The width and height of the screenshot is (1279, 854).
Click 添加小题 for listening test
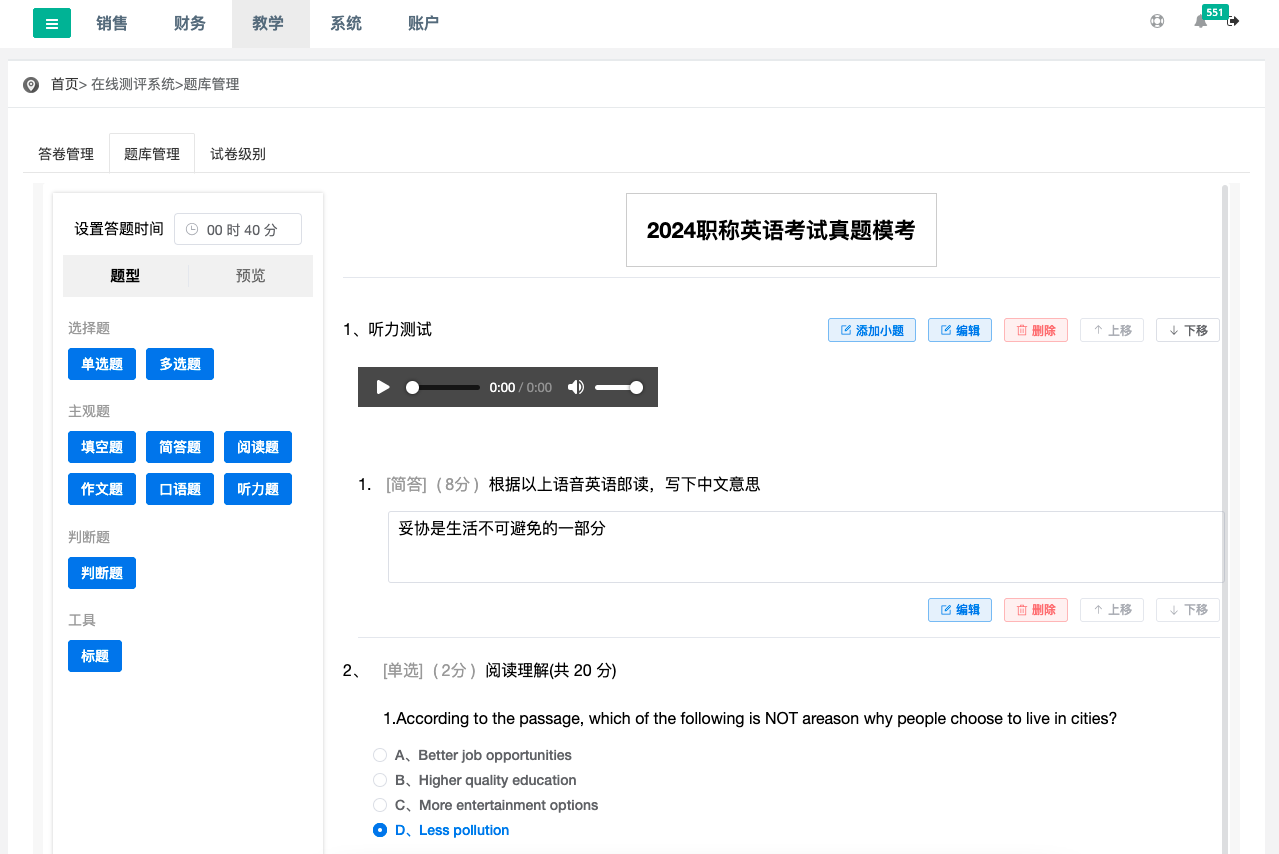click(x=872, y=330)
